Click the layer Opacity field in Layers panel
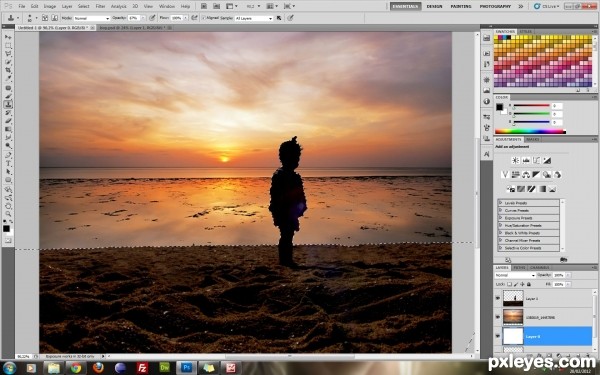 [558, 275]
